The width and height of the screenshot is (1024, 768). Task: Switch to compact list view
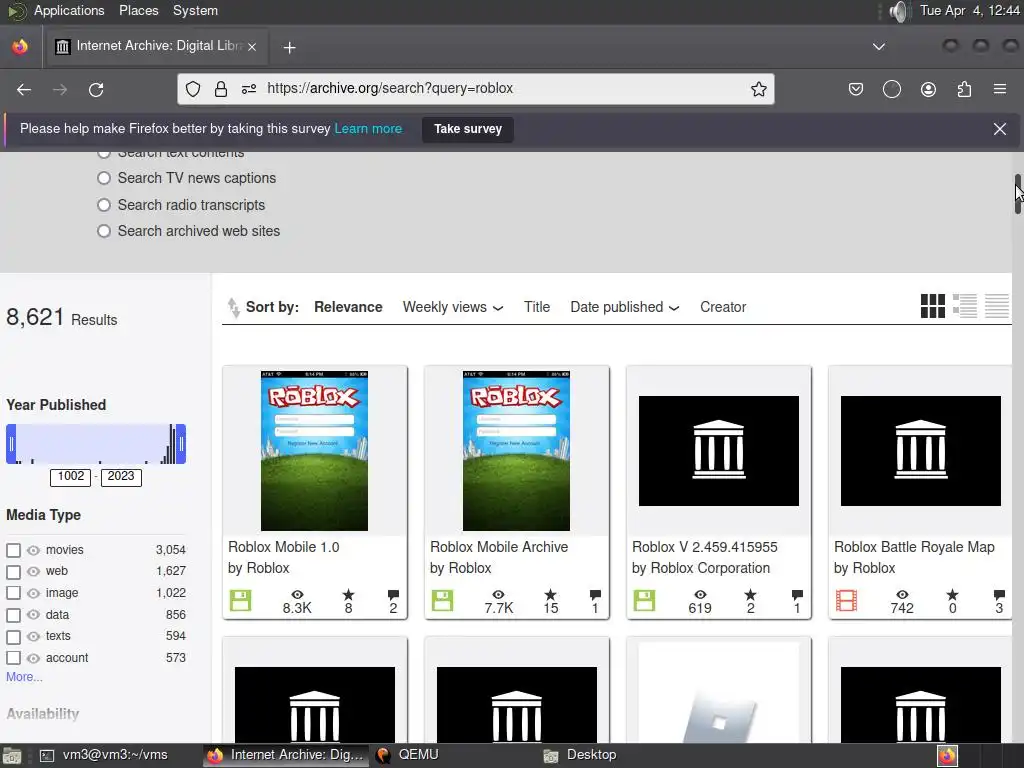[x=997, y=306]
